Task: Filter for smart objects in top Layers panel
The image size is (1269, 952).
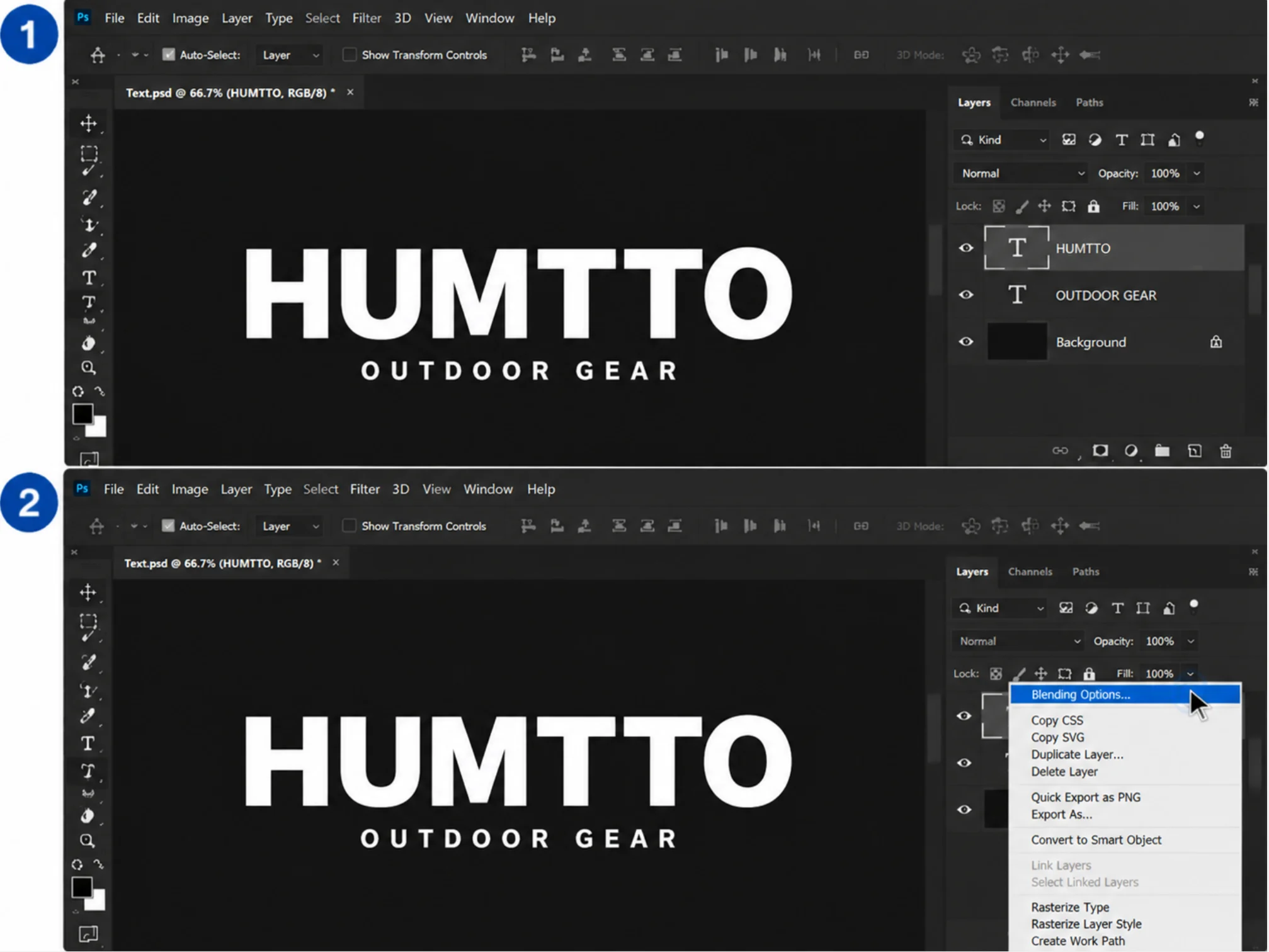Action: (x=1174, y=140)
